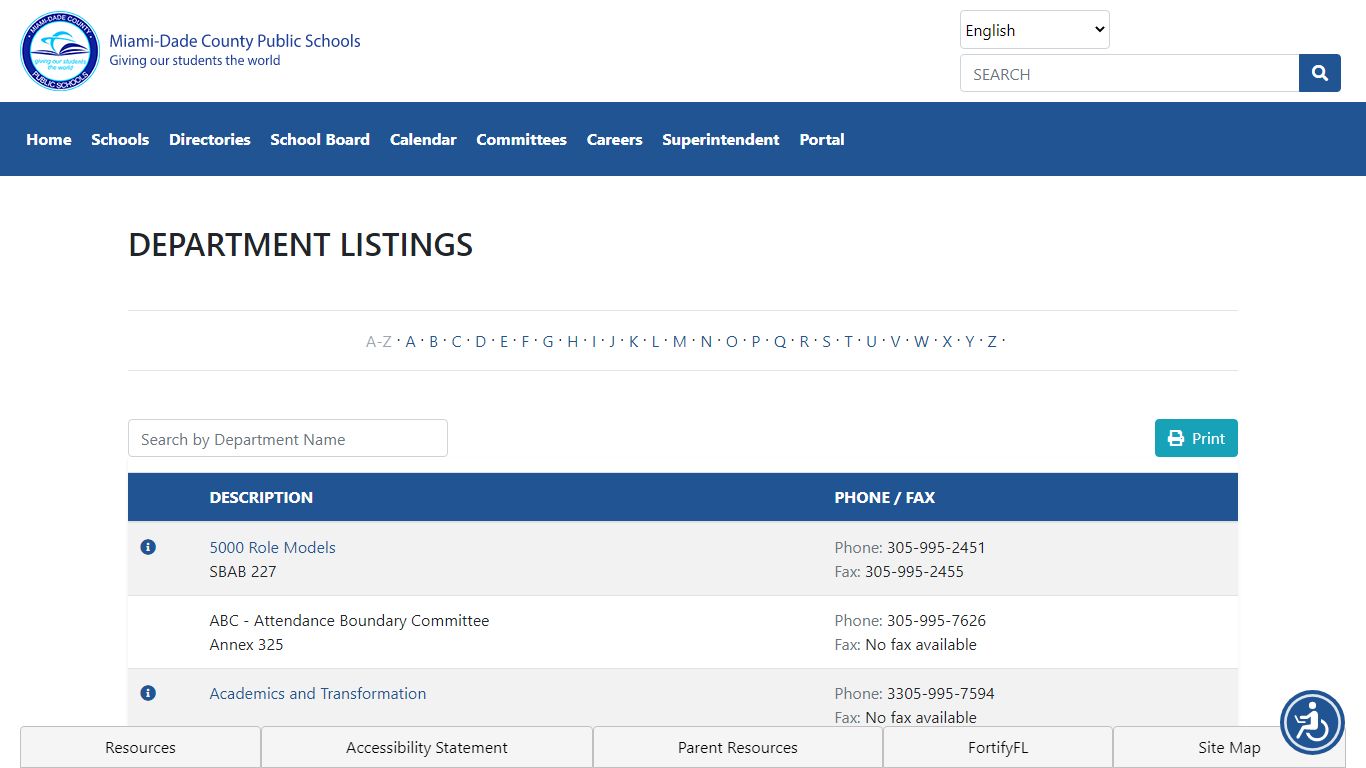The height and width of the screenshot is (768, 1366).
Task: Filter departments by letter U
Action: [871, 341]
